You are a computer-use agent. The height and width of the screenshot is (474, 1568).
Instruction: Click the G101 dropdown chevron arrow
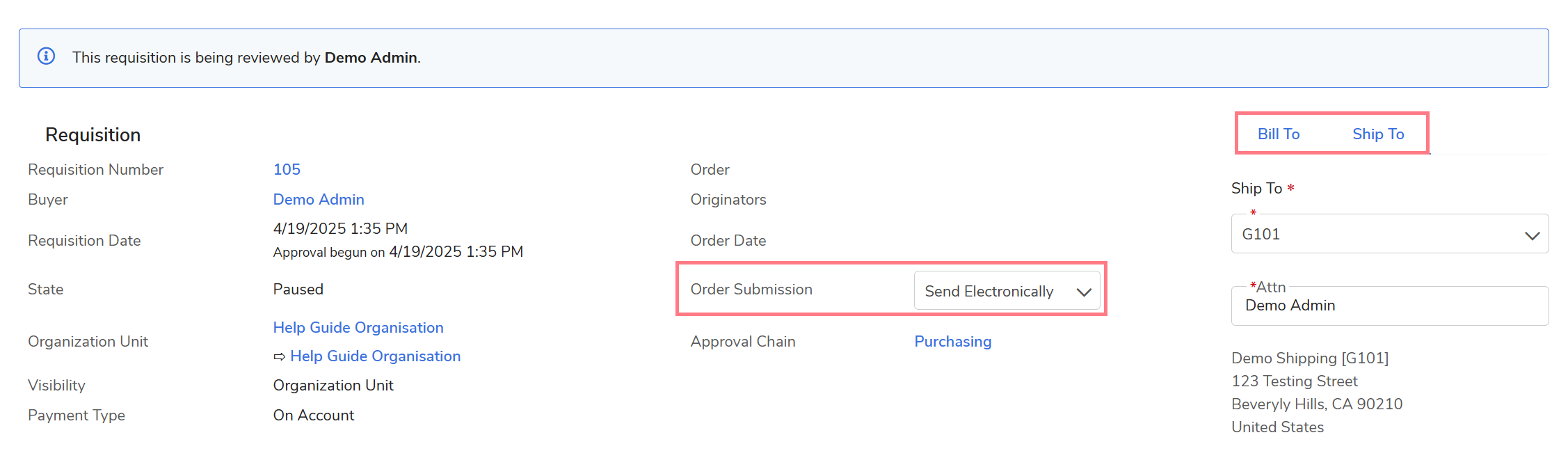coord(1532,235)
